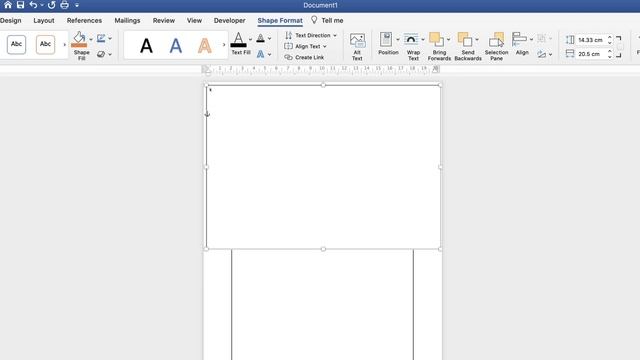Click the Home icon in title bar
Viewport: 640px width, 360px height.
click(8, 5)
